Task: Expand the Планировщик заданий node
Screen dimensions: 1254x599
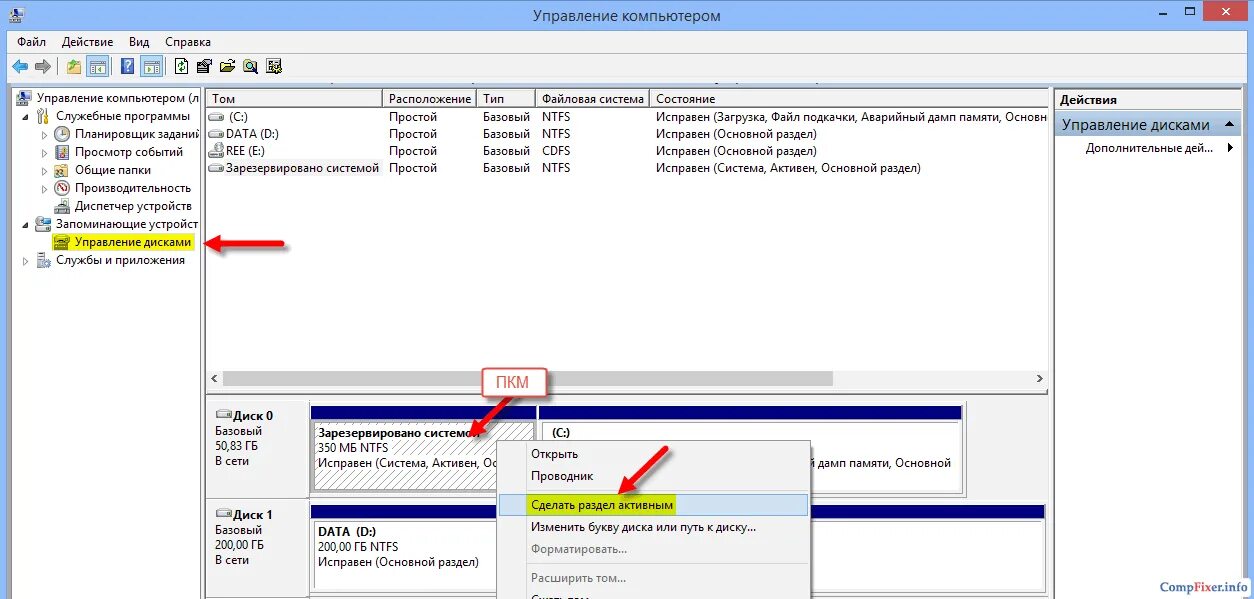Action: pyautogui.click(x=45, y=134)
